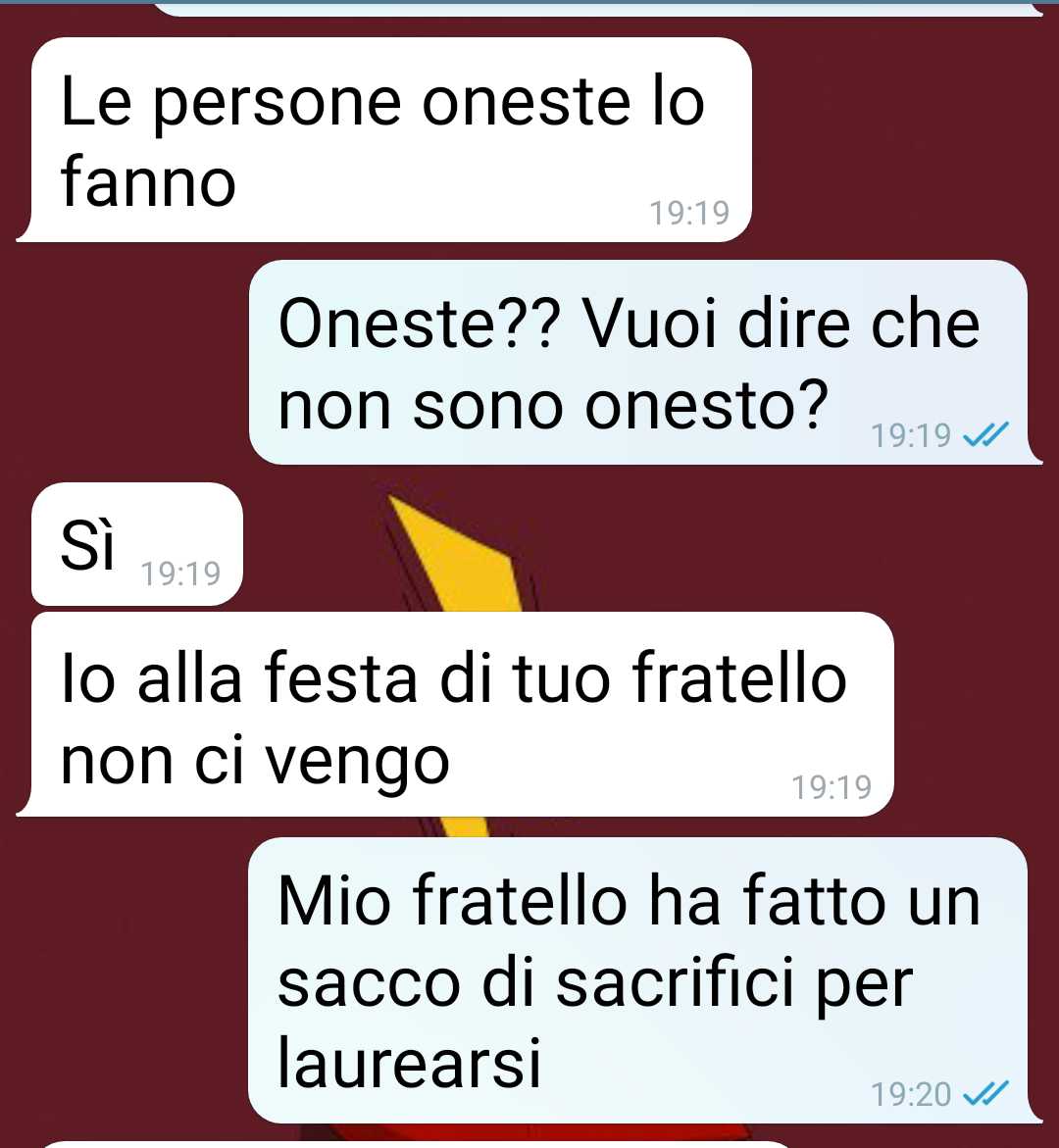1059x1148 pixels.
Task: Click the 19:19 timestamp under 'non ci vengo'
Action: (x=832, y=787)
